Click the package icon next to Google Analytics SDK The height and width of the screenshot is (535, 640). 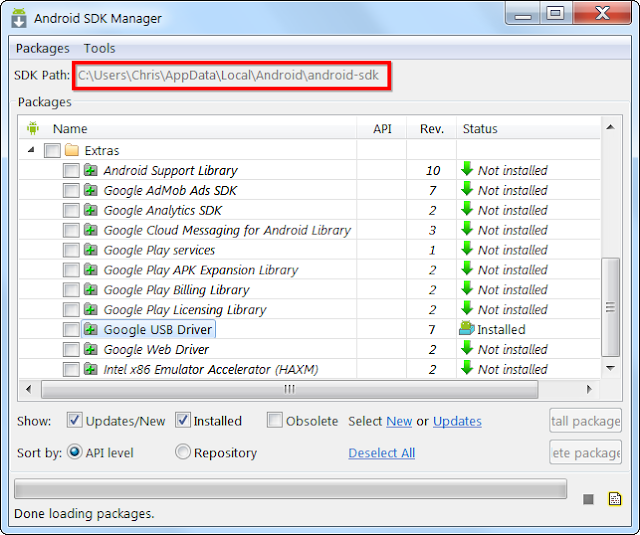pyautogui.click(x=91, y=210)
